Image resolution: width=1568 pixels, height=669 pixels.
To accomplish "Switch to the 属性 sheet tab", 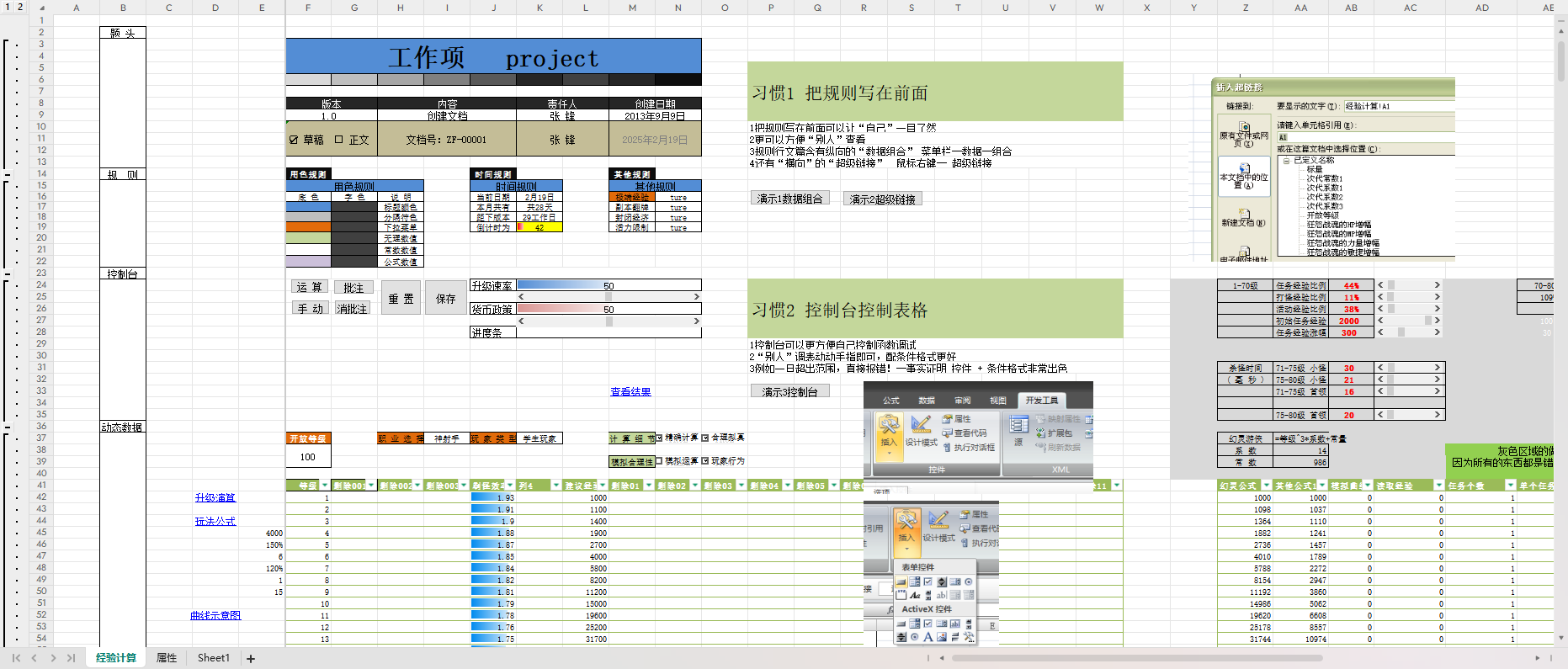I will coord(167,658).
